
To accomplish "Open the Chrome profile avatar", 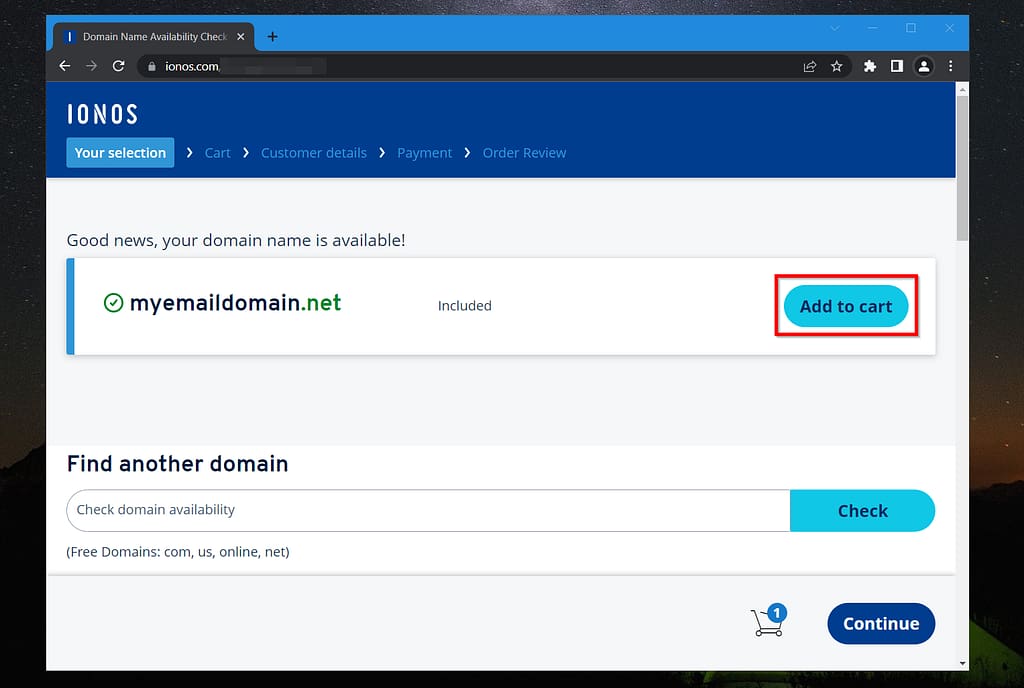I will (x=923, y=66).
